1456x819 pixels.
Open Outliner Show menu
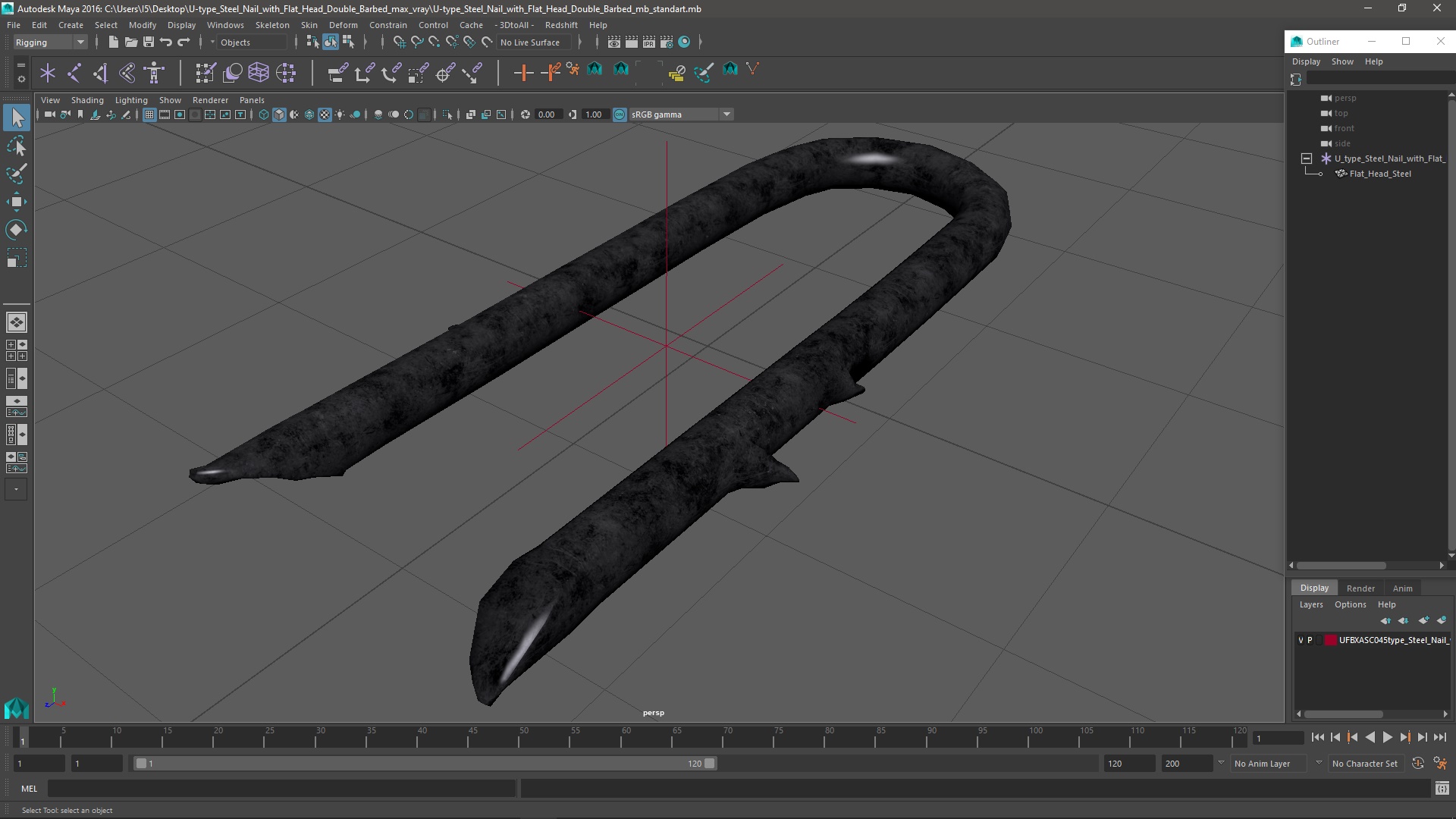click(x=1342, y=61)
